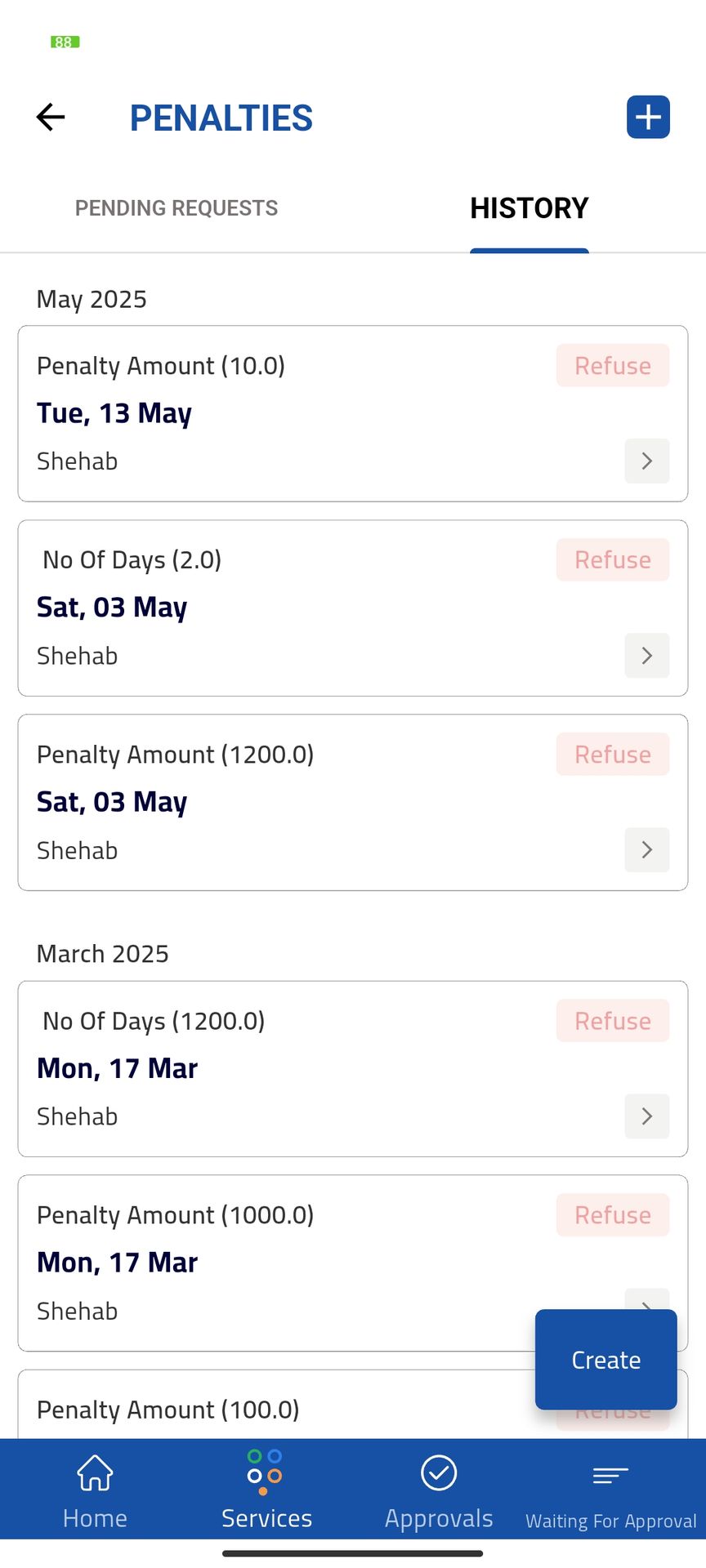706x1568 pixels.
Task: Open the Home icon in bottom bar
Action: [95, 1473]
